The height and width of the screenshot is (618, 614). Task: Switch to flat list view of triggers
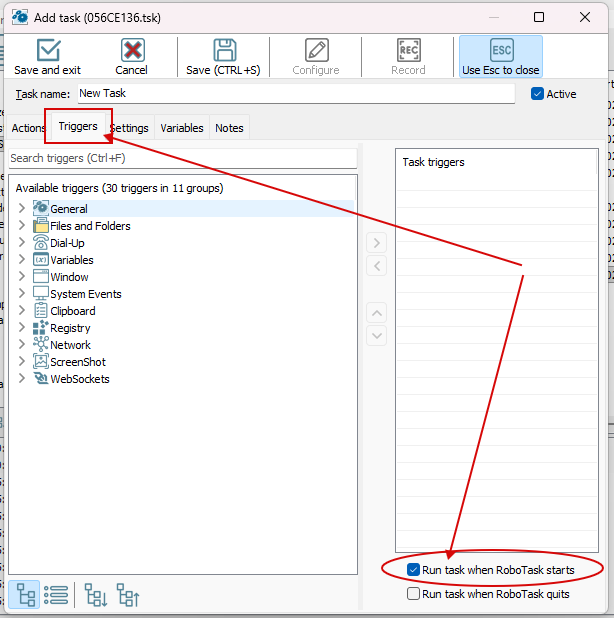[x=57, y=595]
